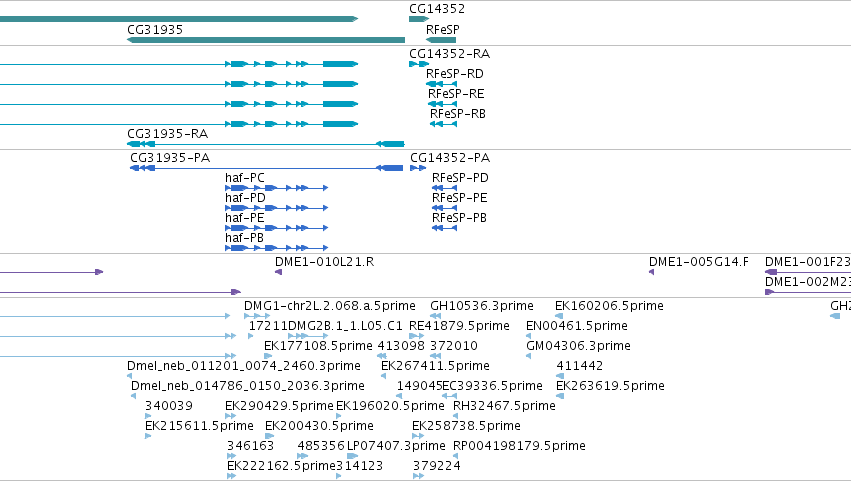Select the RFeSP gene arrow glyph
851x481 pixels.
click(x=441, y=40)
